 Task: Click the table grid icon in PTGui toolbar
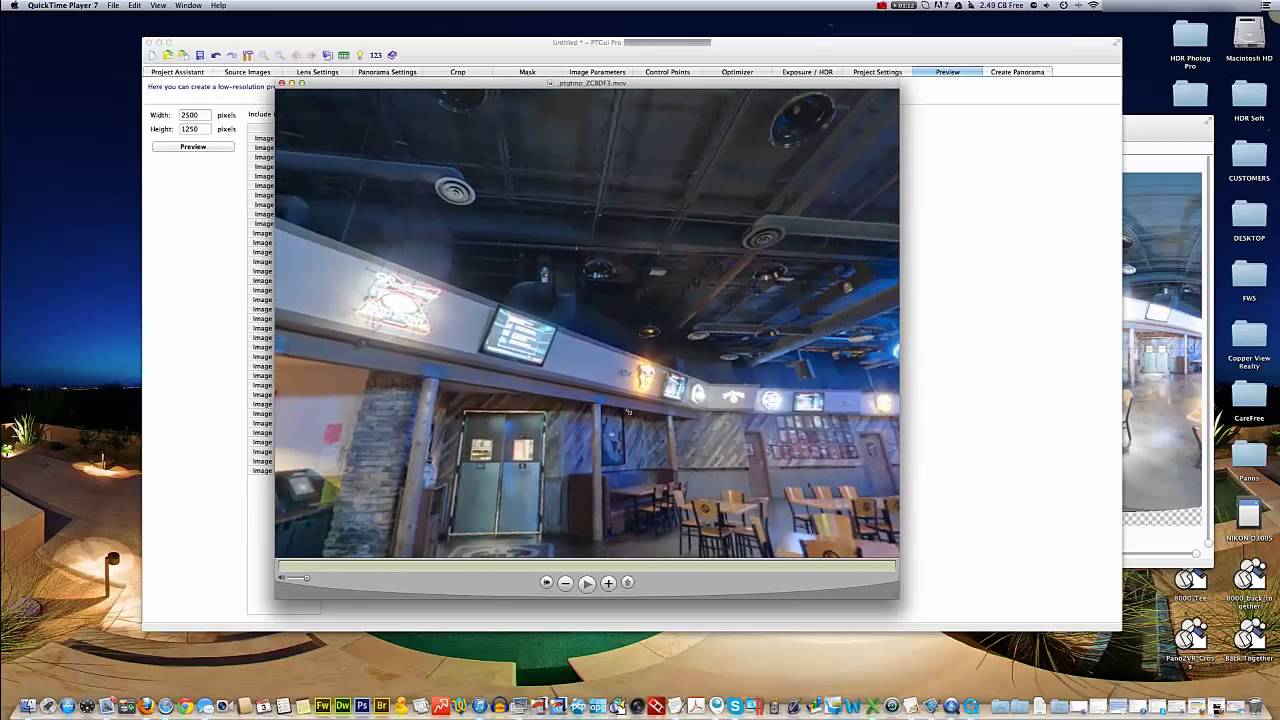343,55
